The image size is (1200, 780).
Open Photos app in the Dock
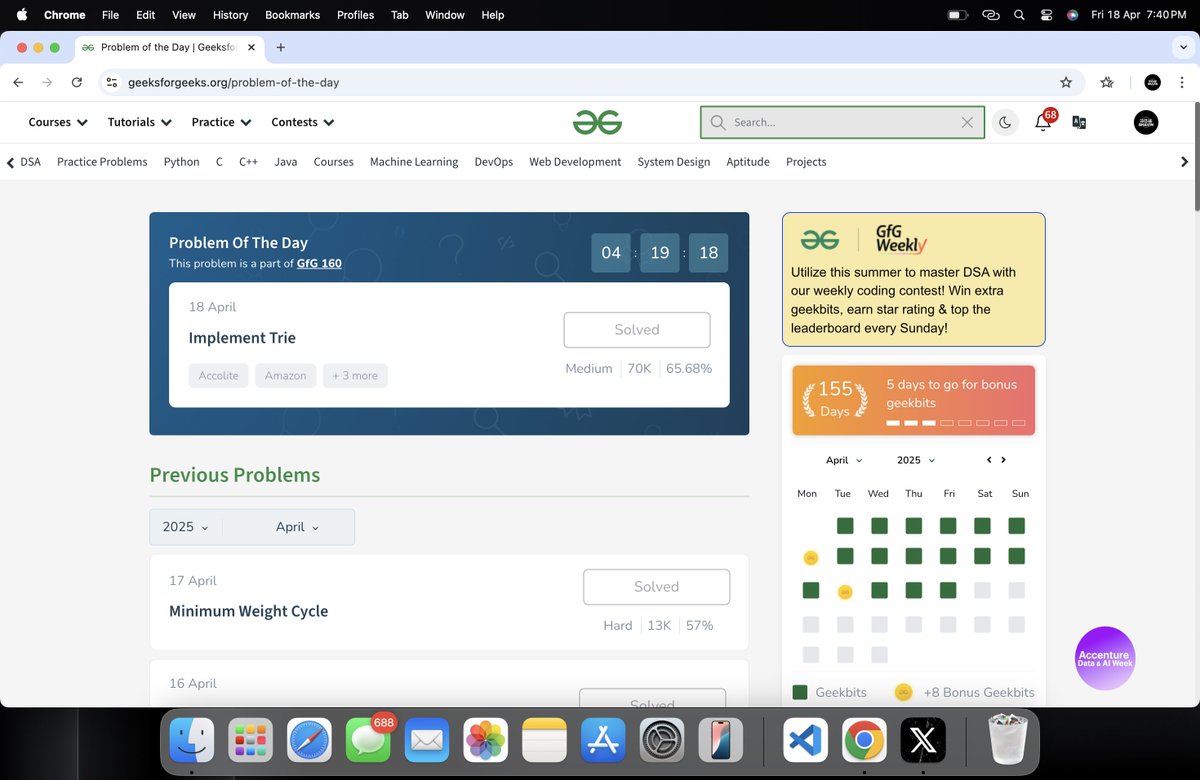486,741
